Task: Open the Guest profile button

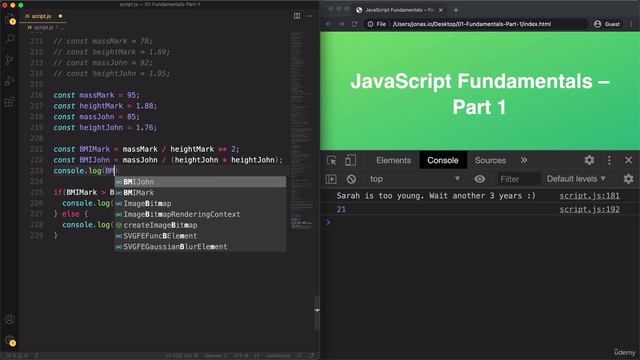Action: click(x=607, y=24)
